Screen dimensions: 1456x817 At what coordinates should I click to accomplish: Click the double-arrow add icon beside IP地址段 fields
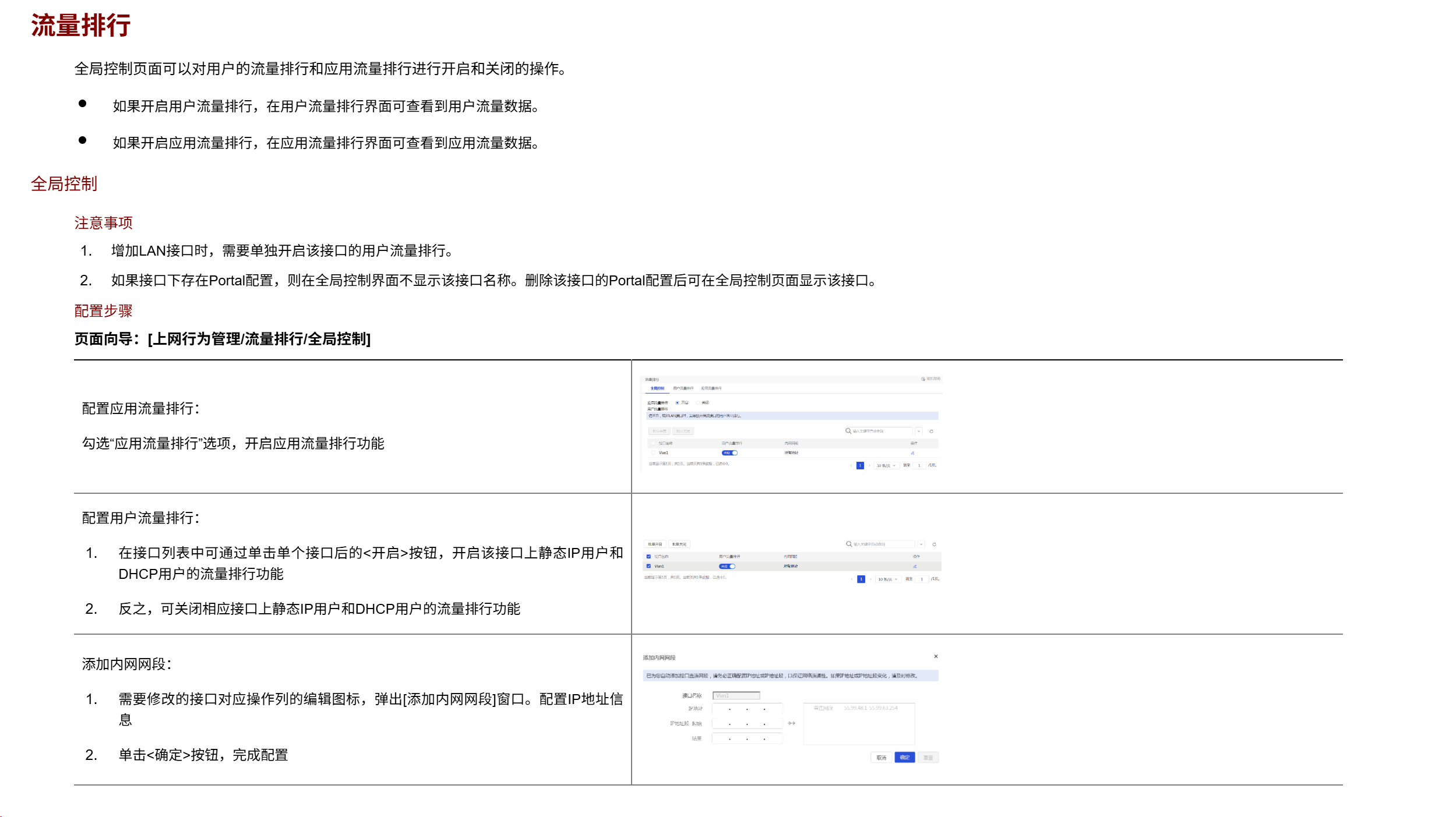click(791, 723)
